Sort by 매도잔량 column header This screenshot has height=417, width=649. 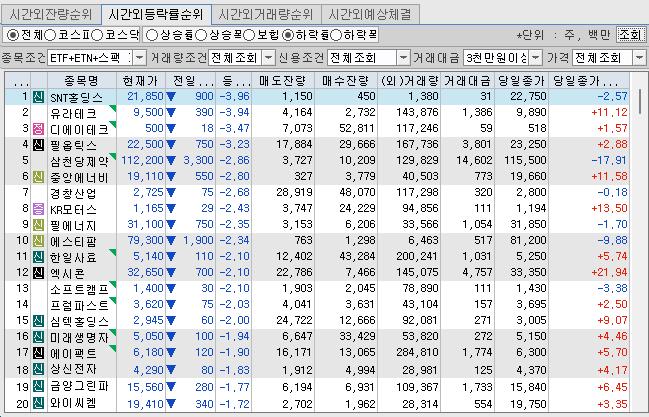(283, 81)
